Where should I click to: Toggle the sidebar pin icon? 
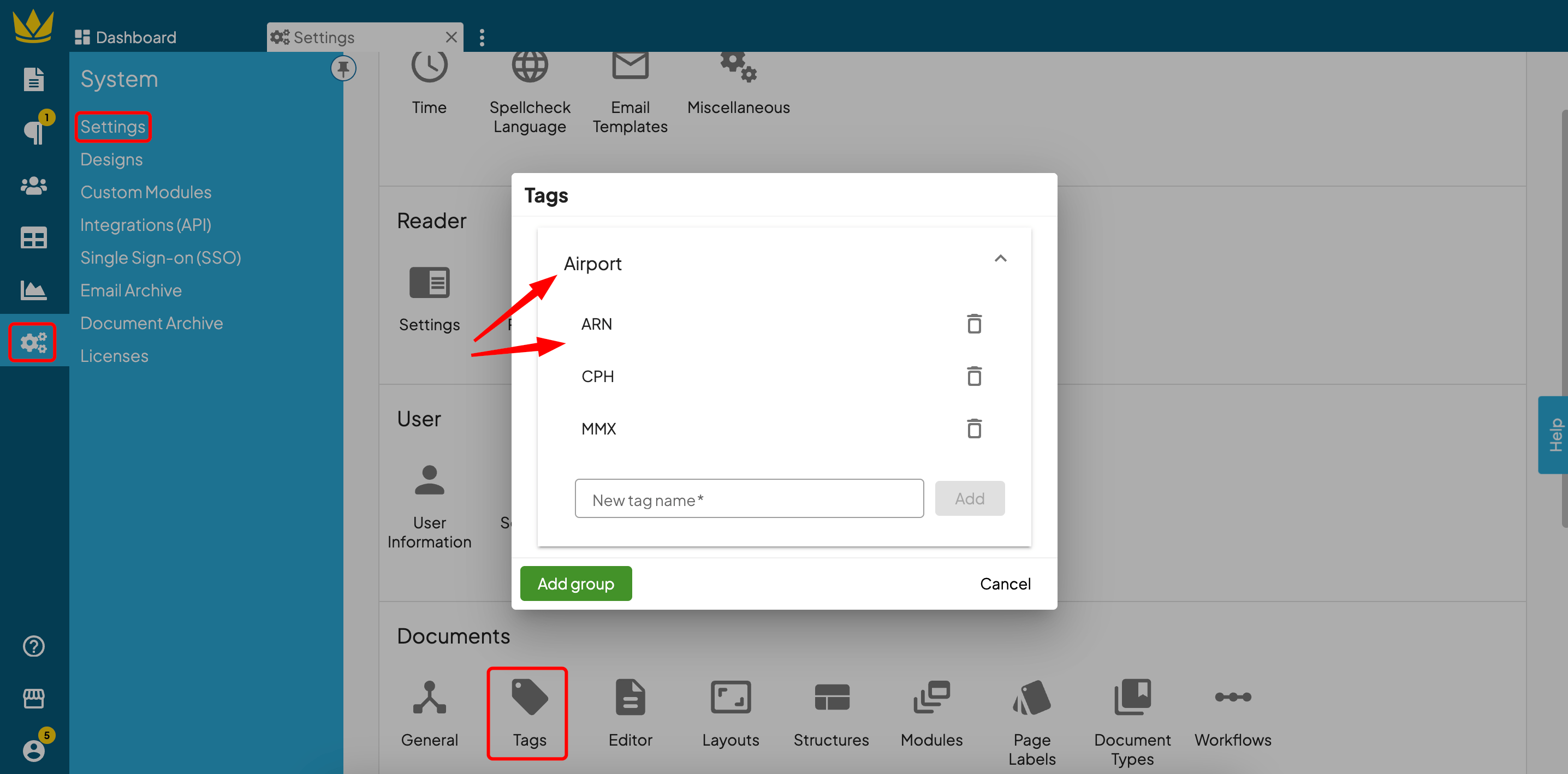[x=343, y=68]
